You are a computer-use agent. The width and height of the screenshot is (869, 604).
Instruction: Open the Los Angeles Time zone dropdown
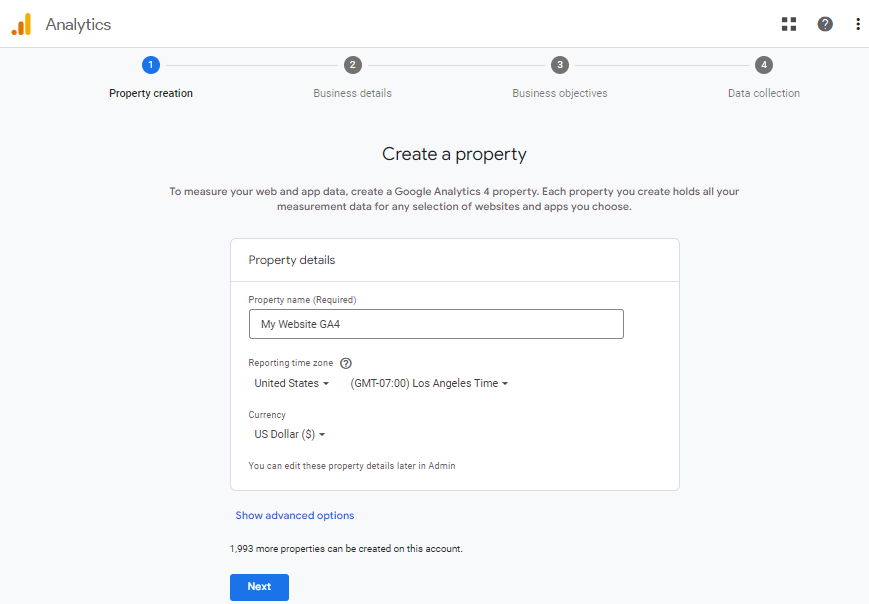(429, 383)
